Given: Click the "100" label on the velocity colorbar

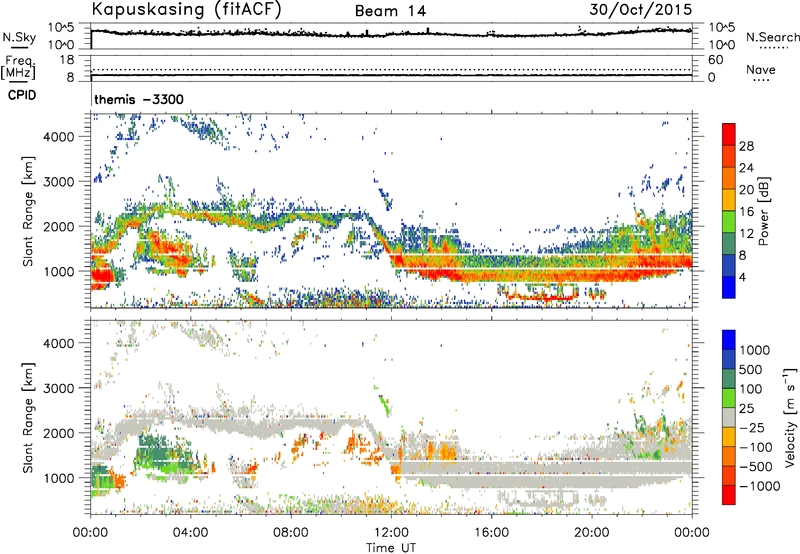Looking at the screenshot, I should pyautogui.click(x=753, y=389).
